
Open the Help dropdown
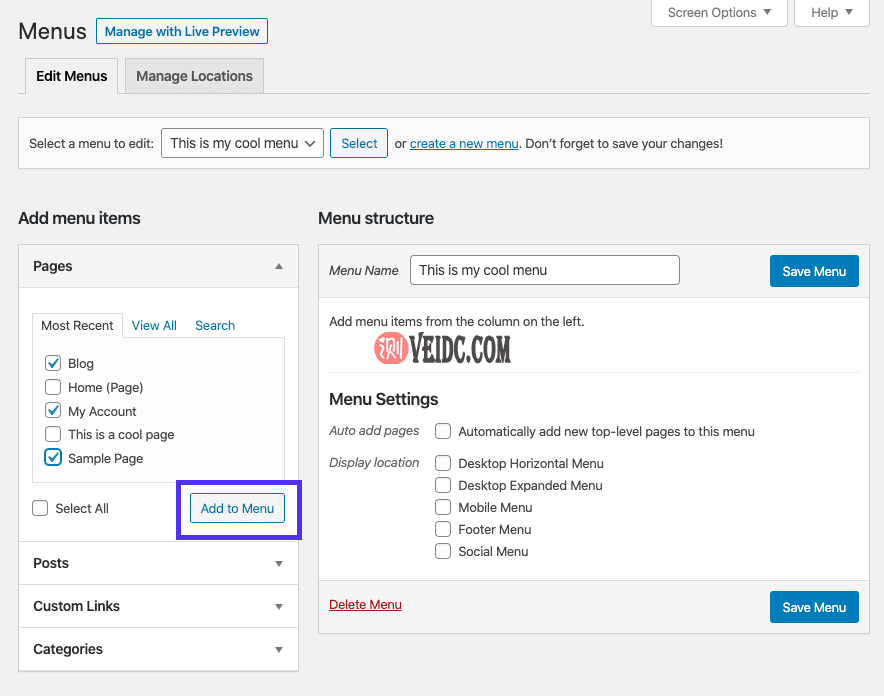tap(831, 13)
